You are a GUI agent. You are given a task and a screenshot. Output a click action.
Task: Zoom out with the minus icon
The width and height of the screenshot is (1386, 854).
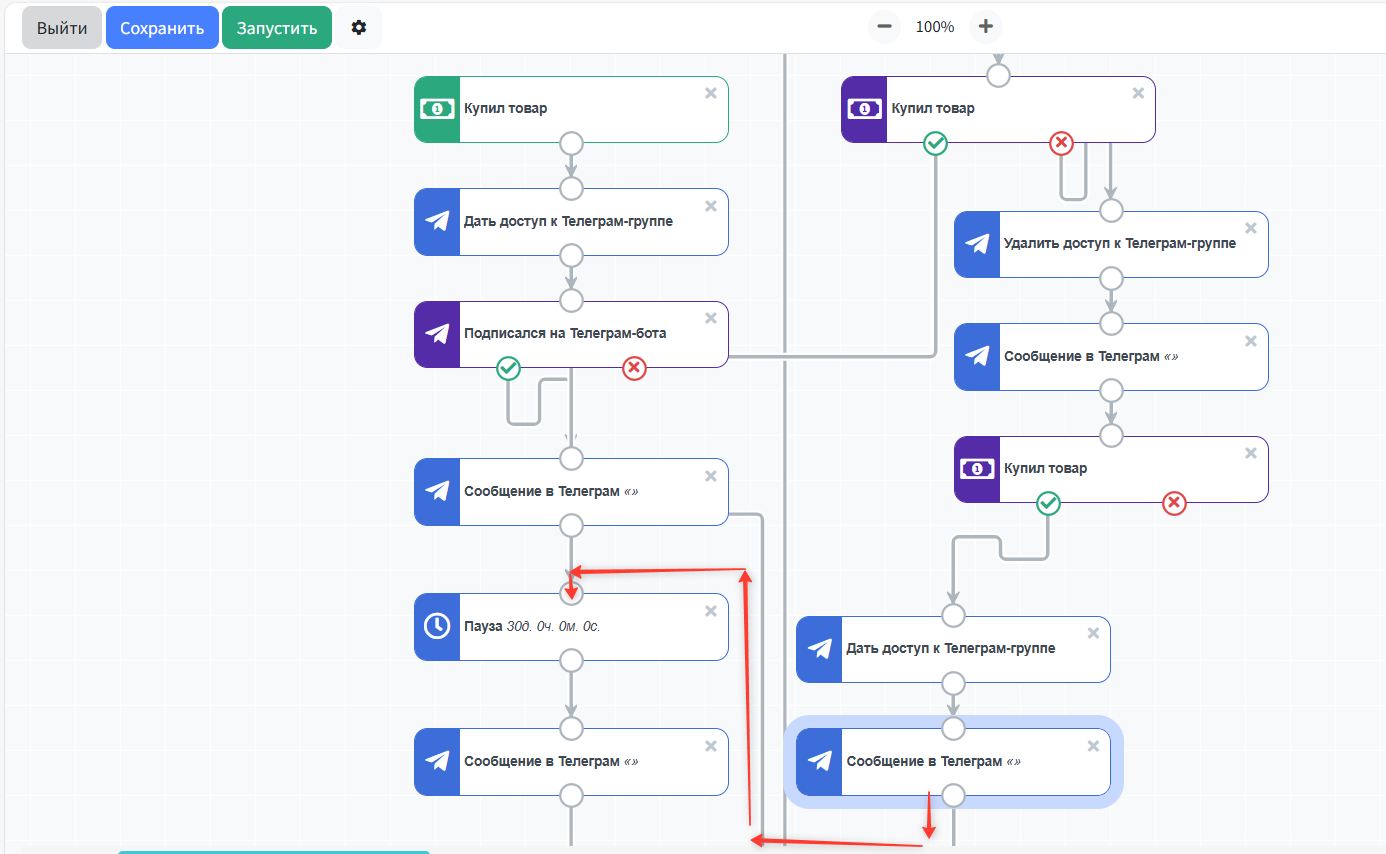pos(884,27)
